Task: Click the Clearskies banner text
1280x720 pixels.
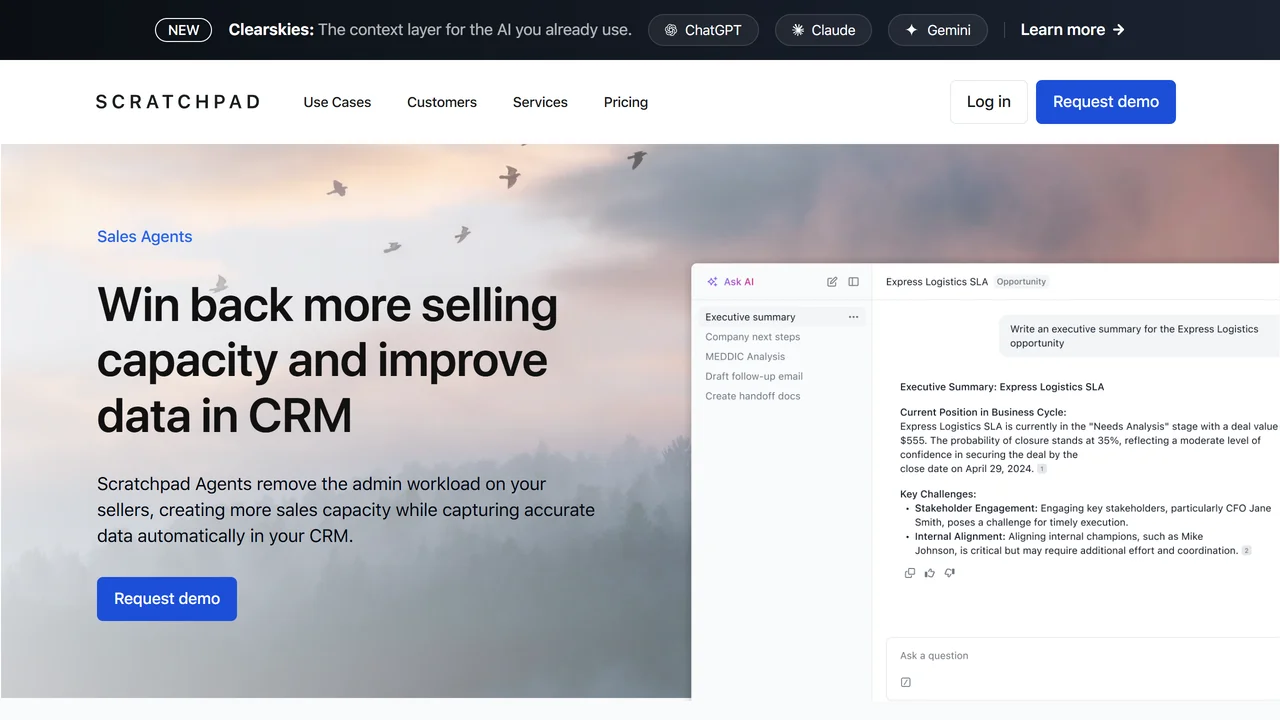Action: [430, 30]
